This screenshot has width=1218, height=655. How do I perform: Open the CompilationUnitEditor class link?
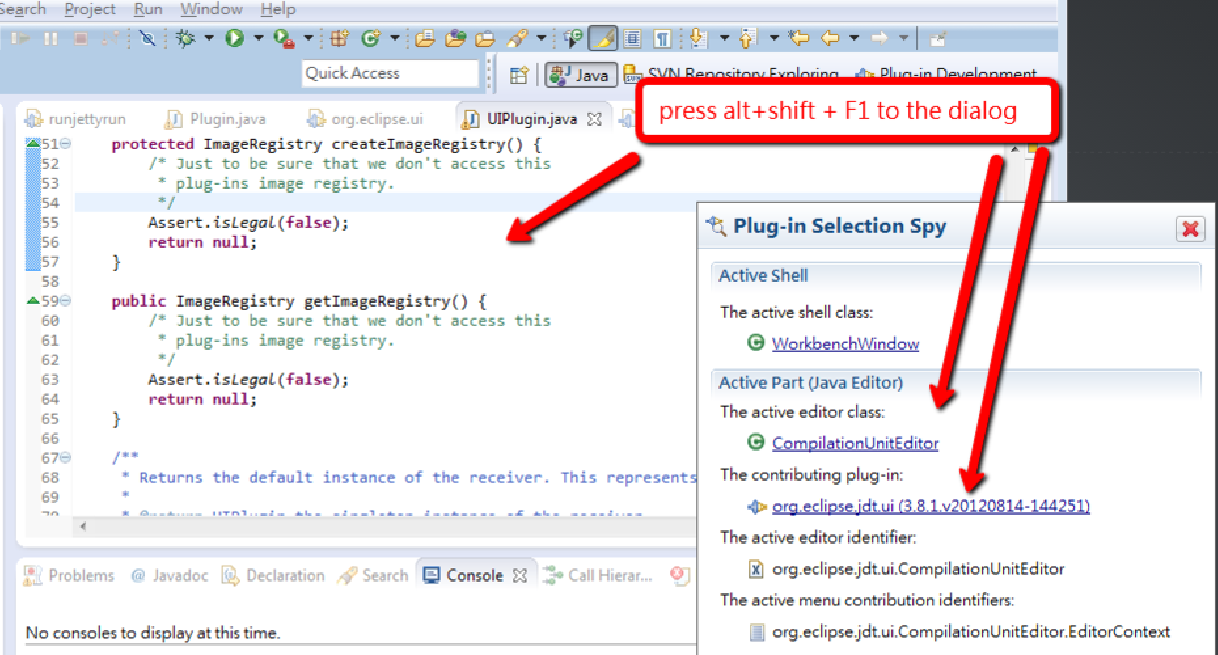pos(855,443)
